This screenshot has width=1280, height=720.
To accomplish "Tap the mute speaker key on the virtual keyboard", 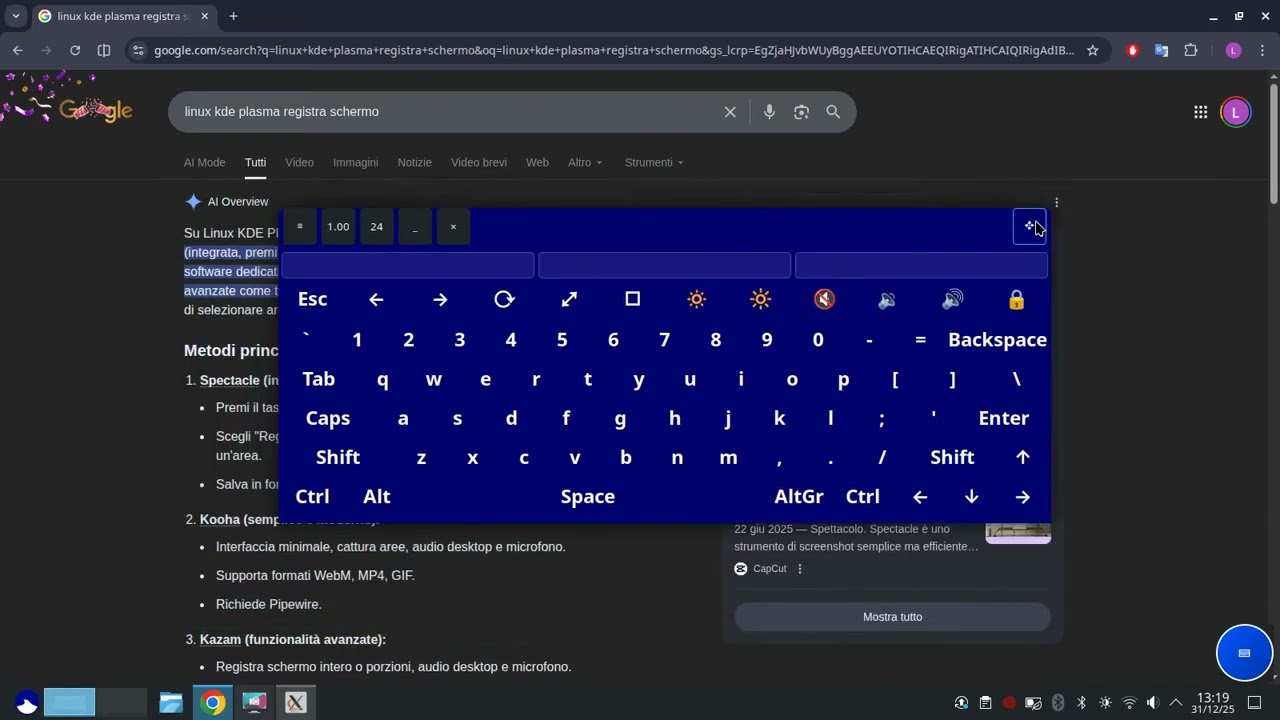I will [824, 299].
